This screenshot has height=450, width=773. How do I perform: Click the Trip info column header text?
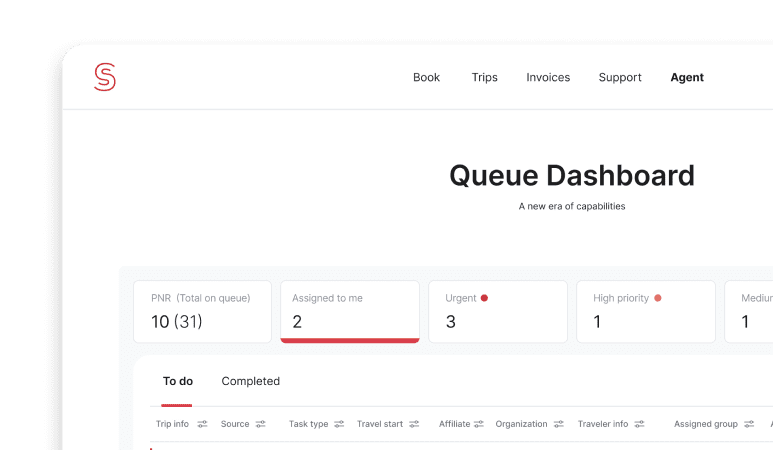(x=172, y=424)
